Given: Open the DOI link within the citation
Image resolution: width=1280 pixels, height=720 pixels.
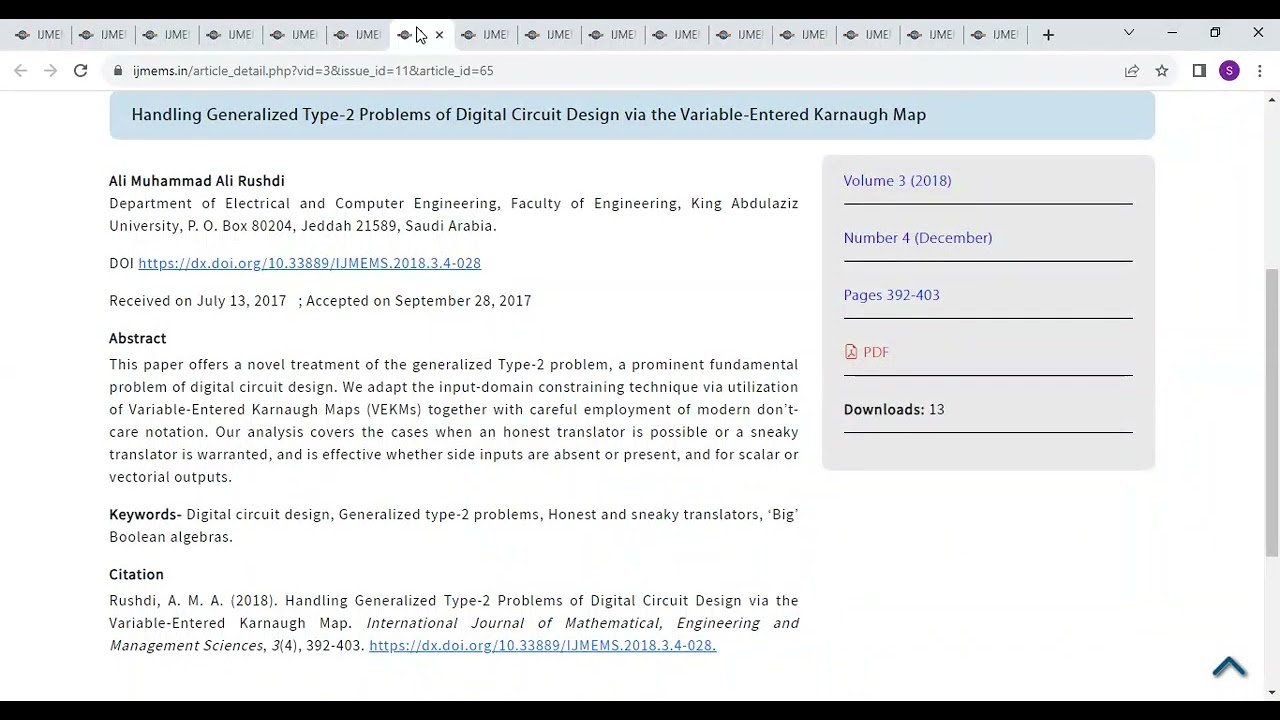Looking at the screenshot, I should (x=542, y=646).
